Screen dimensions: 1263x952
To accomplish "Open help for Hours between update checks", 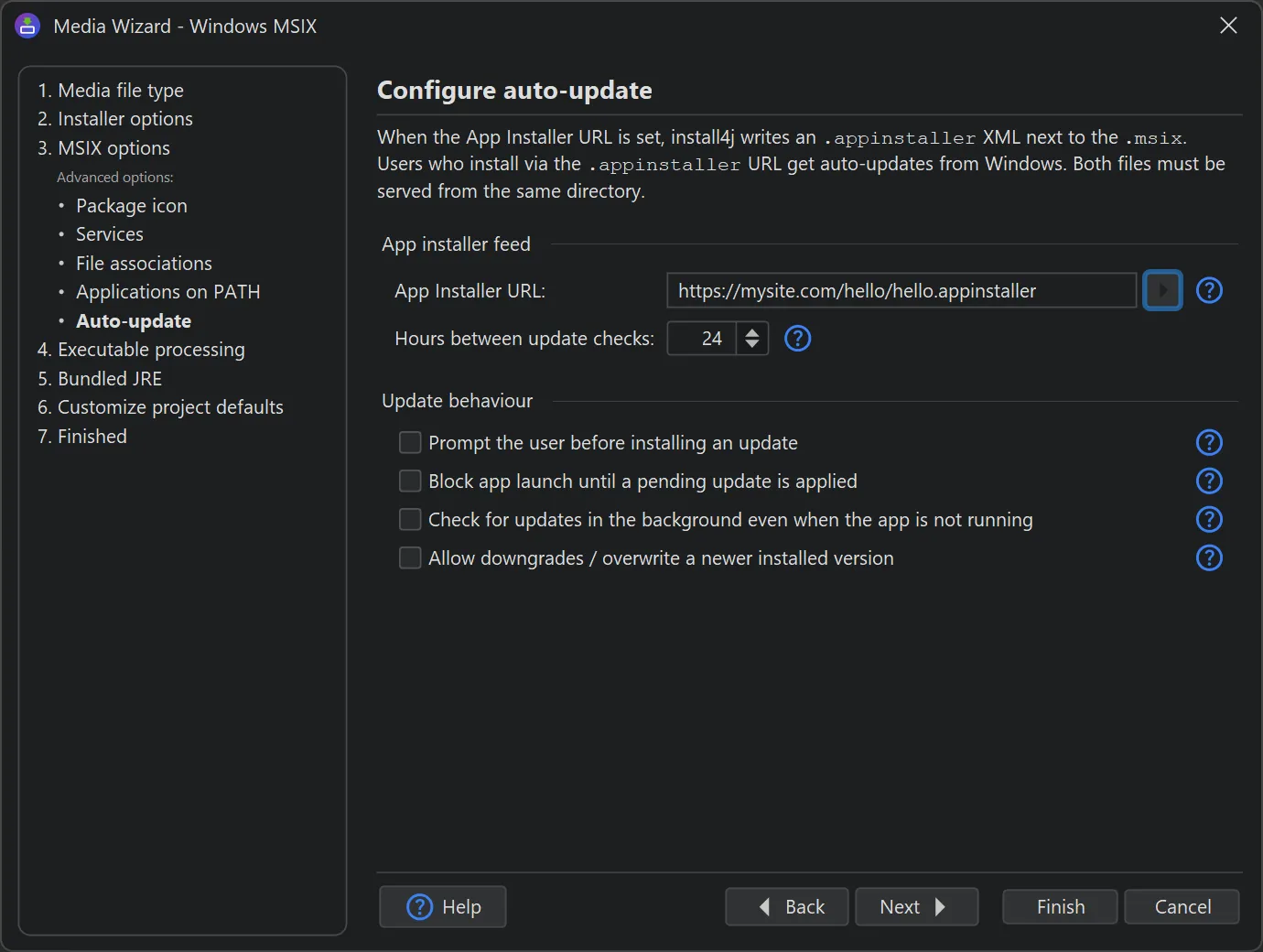I will point(798,339).
